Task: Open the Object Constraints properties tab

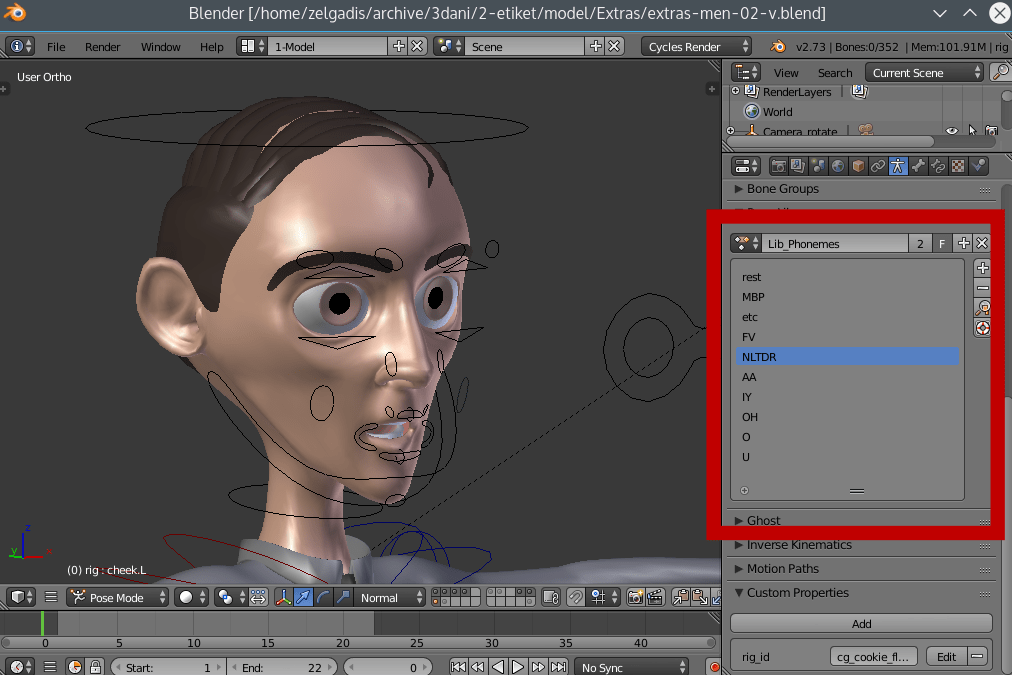Action: [878, 165]
